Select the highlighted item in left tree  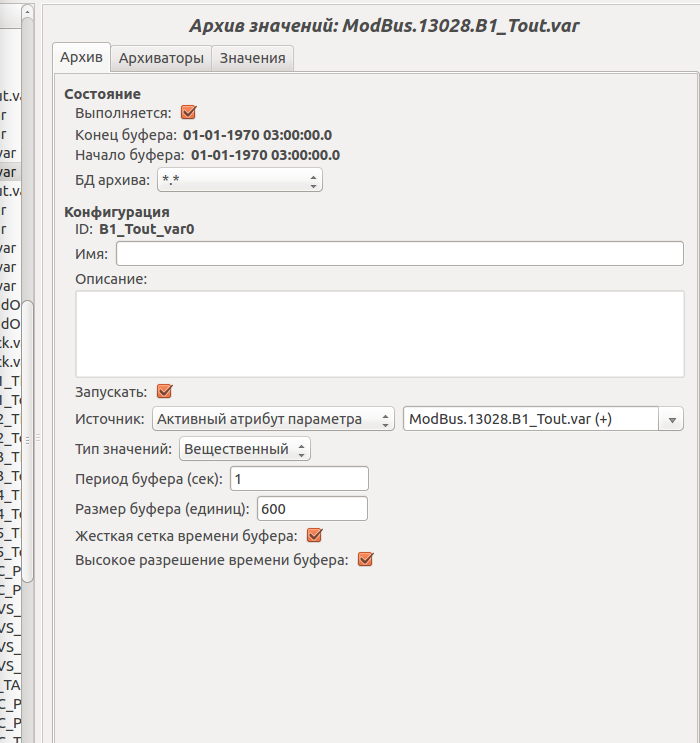[x=8, y=172]
